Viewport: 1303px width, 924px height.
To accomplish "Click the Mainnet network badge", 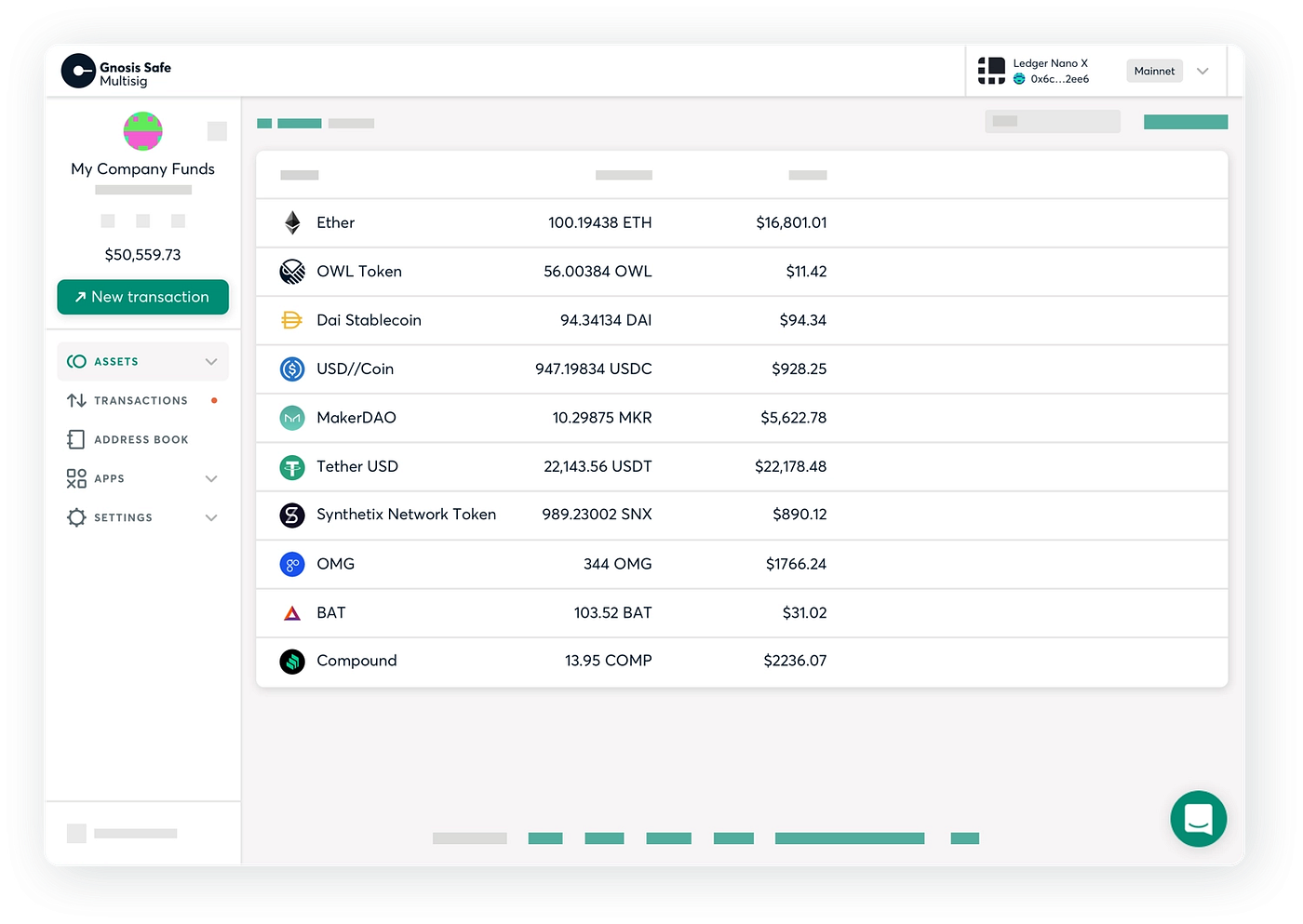I will 1154,71.
